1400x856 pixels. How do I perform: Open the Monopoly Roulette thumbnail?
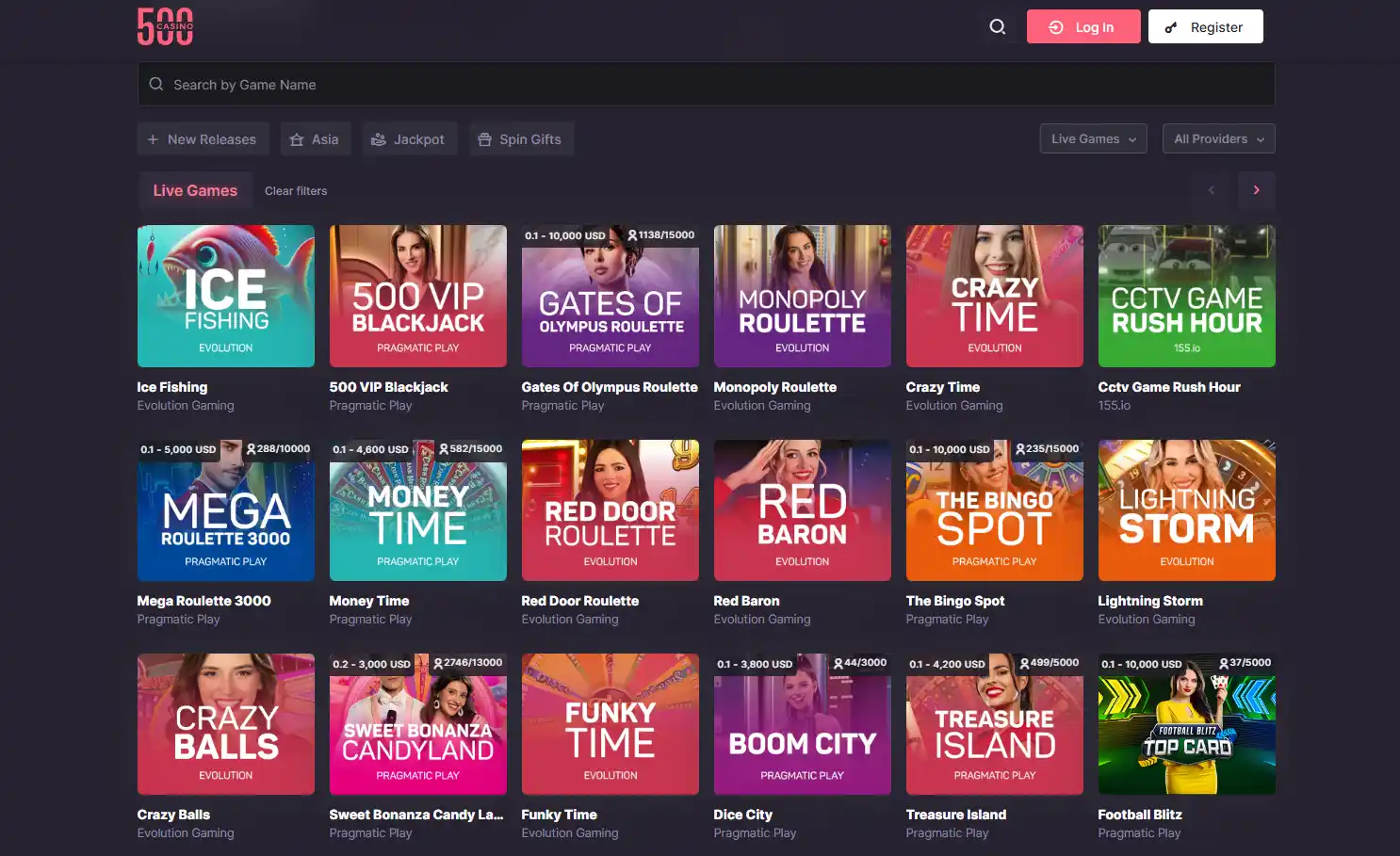click(x=803, y=296)
